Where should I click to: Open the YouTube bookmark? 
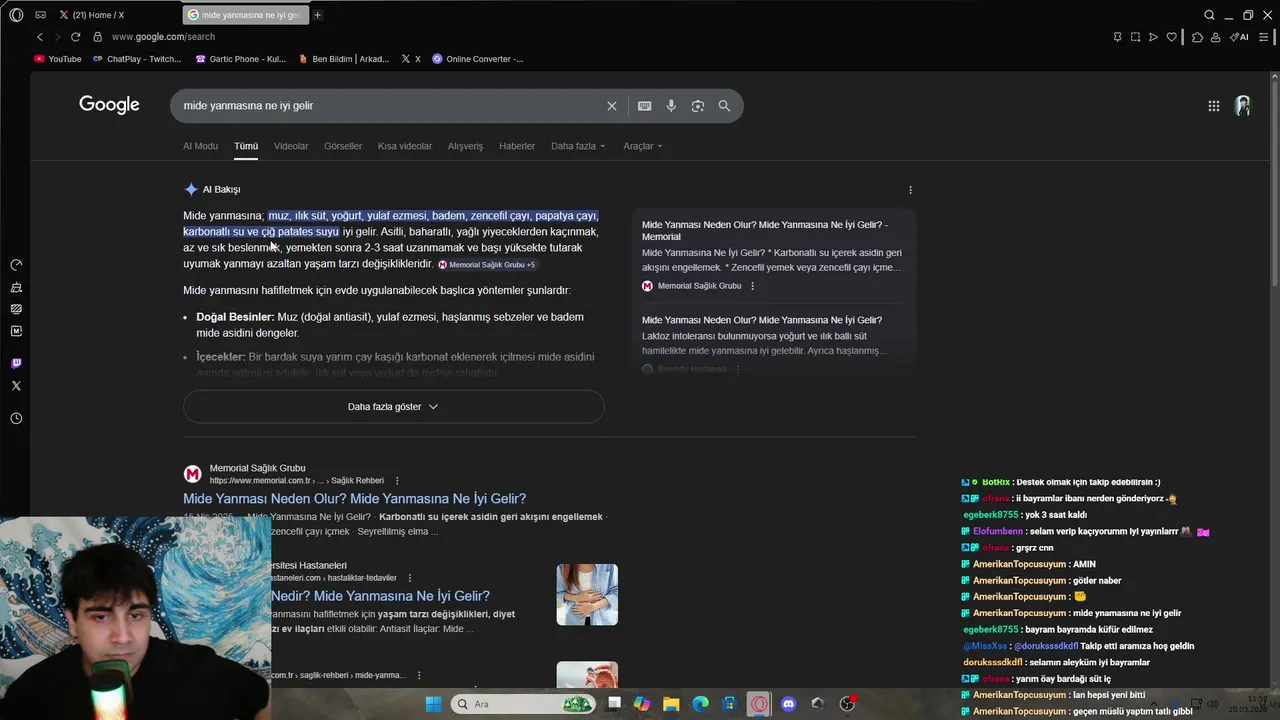coord(58,59)
